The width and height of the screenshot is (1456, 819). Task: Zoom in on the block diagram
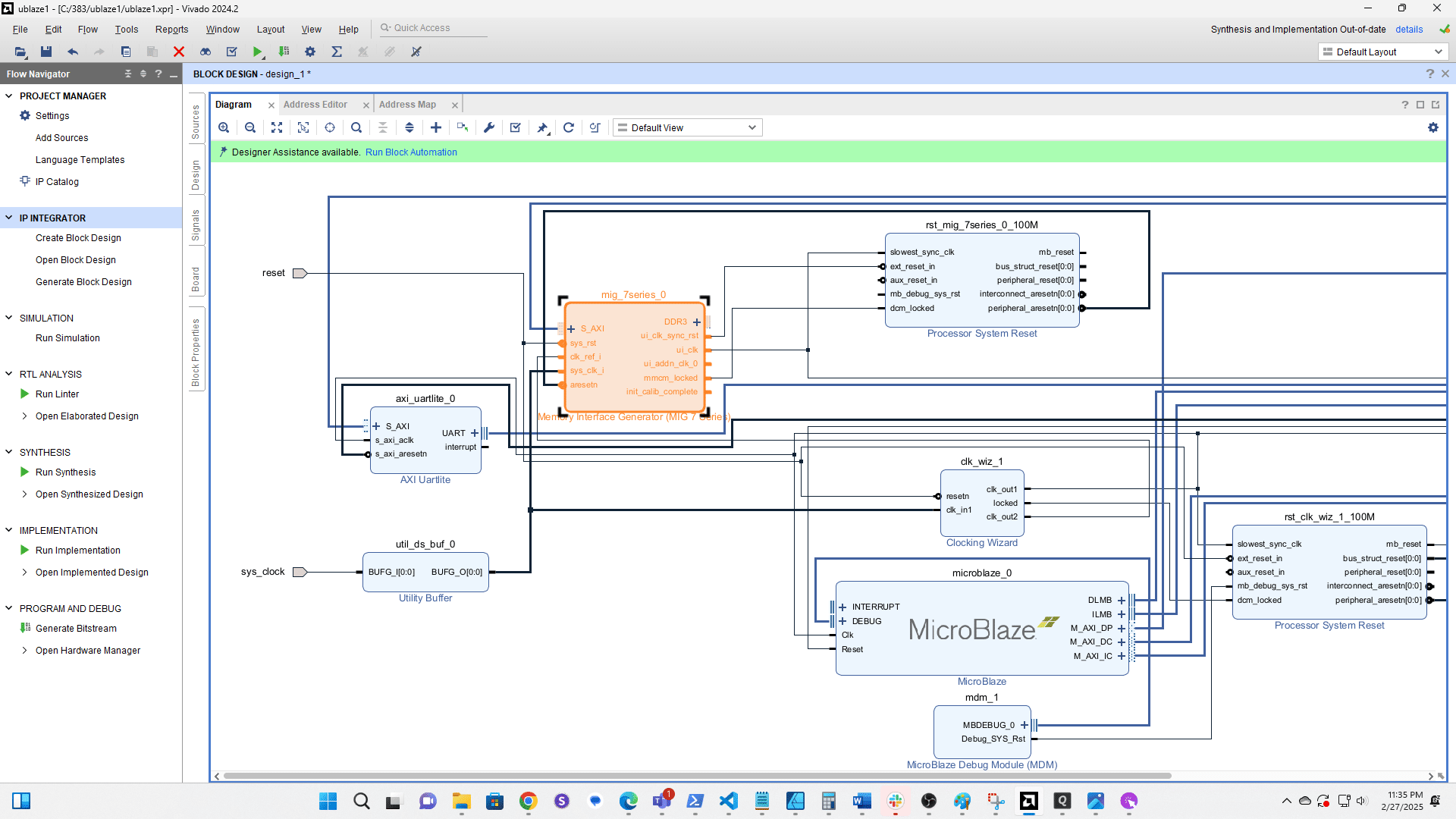click(x=224, y=127)
